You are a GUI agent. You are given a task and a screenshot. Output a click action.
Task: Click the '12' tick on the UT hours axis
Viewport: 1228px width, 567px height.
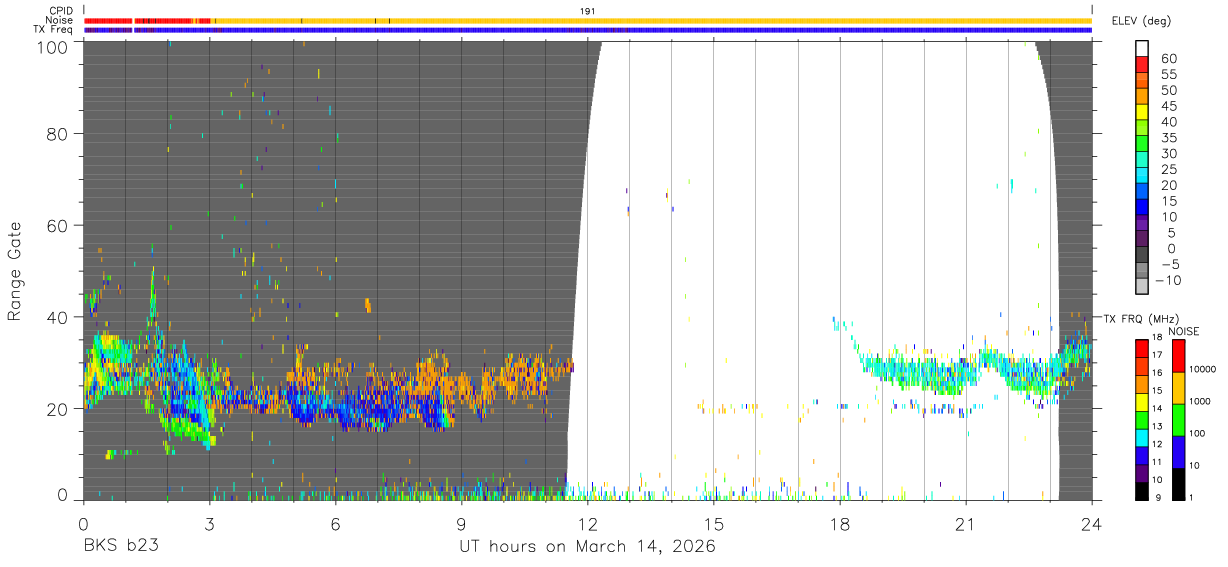pos(587,523)
